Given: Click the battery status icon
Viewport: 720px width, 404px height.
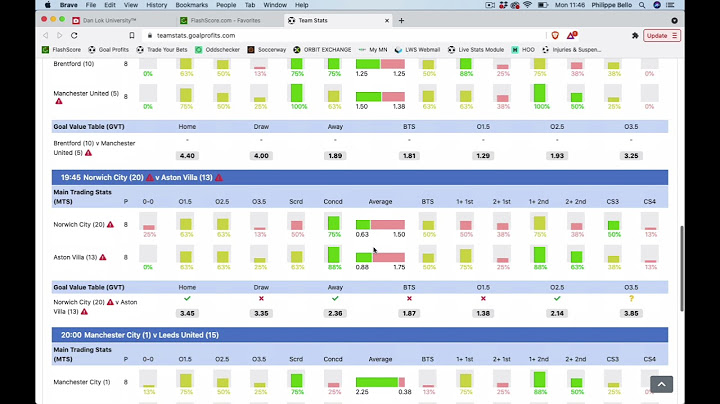Looking at the screenshot, I should 543,5.
